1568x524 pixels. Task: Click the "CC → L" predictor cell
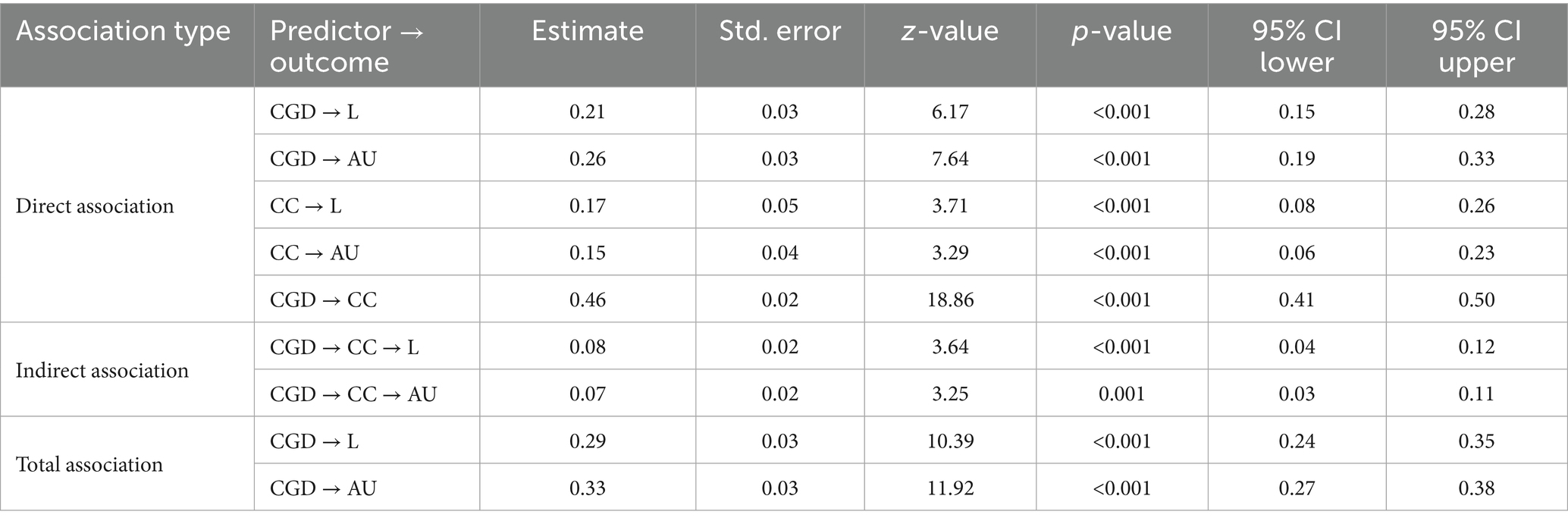click(x=306, y=206)
